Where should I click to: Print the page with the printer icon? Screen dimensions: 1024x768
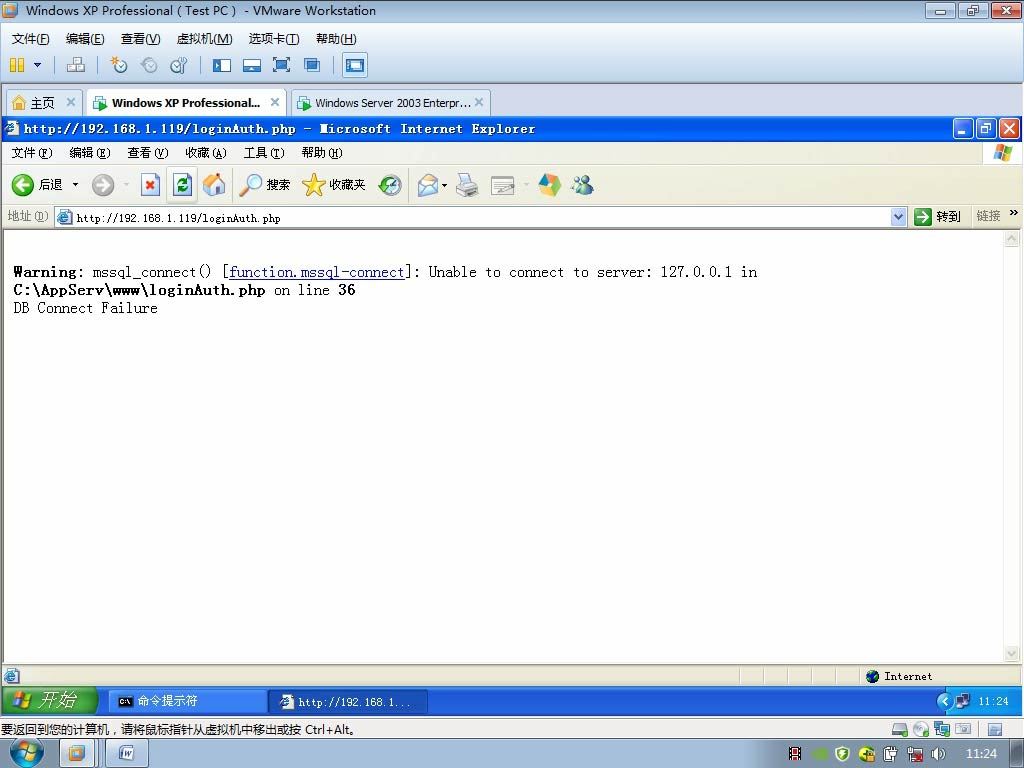[467, 185]
